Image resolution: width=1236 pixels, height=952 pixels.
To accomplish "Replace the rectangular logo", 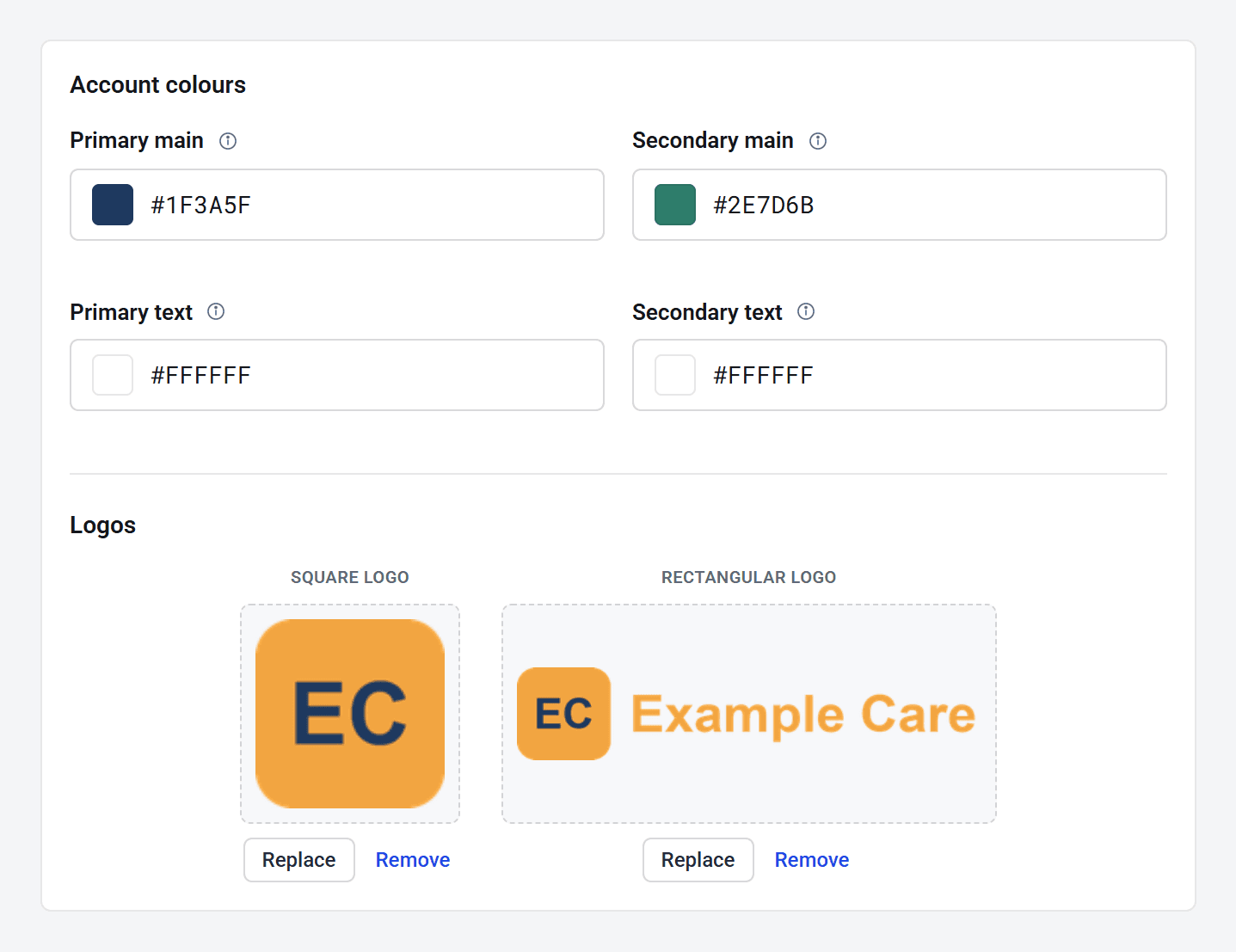I will pos(698,860).
